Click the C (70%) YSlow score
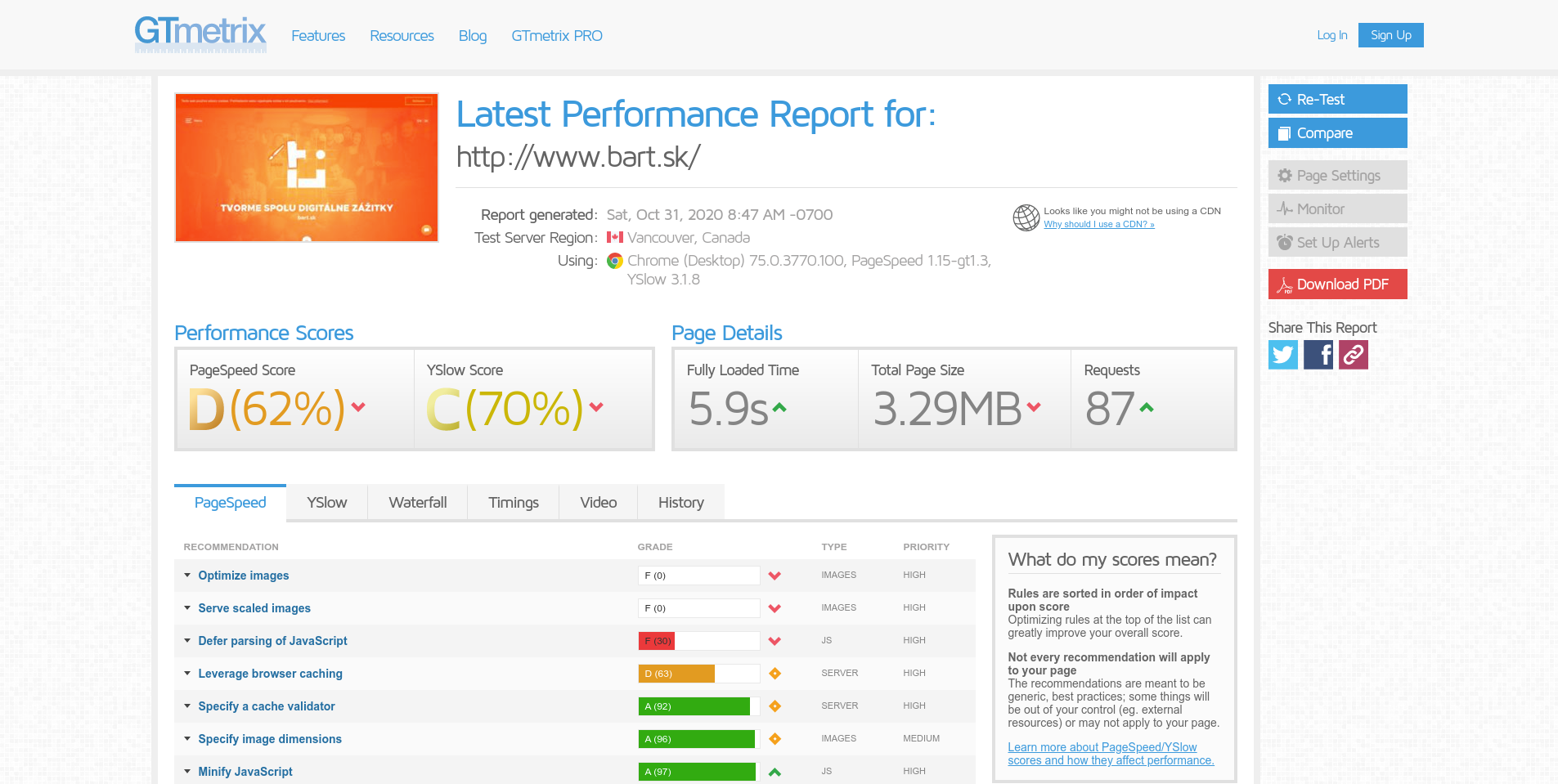 coord(505,409)
